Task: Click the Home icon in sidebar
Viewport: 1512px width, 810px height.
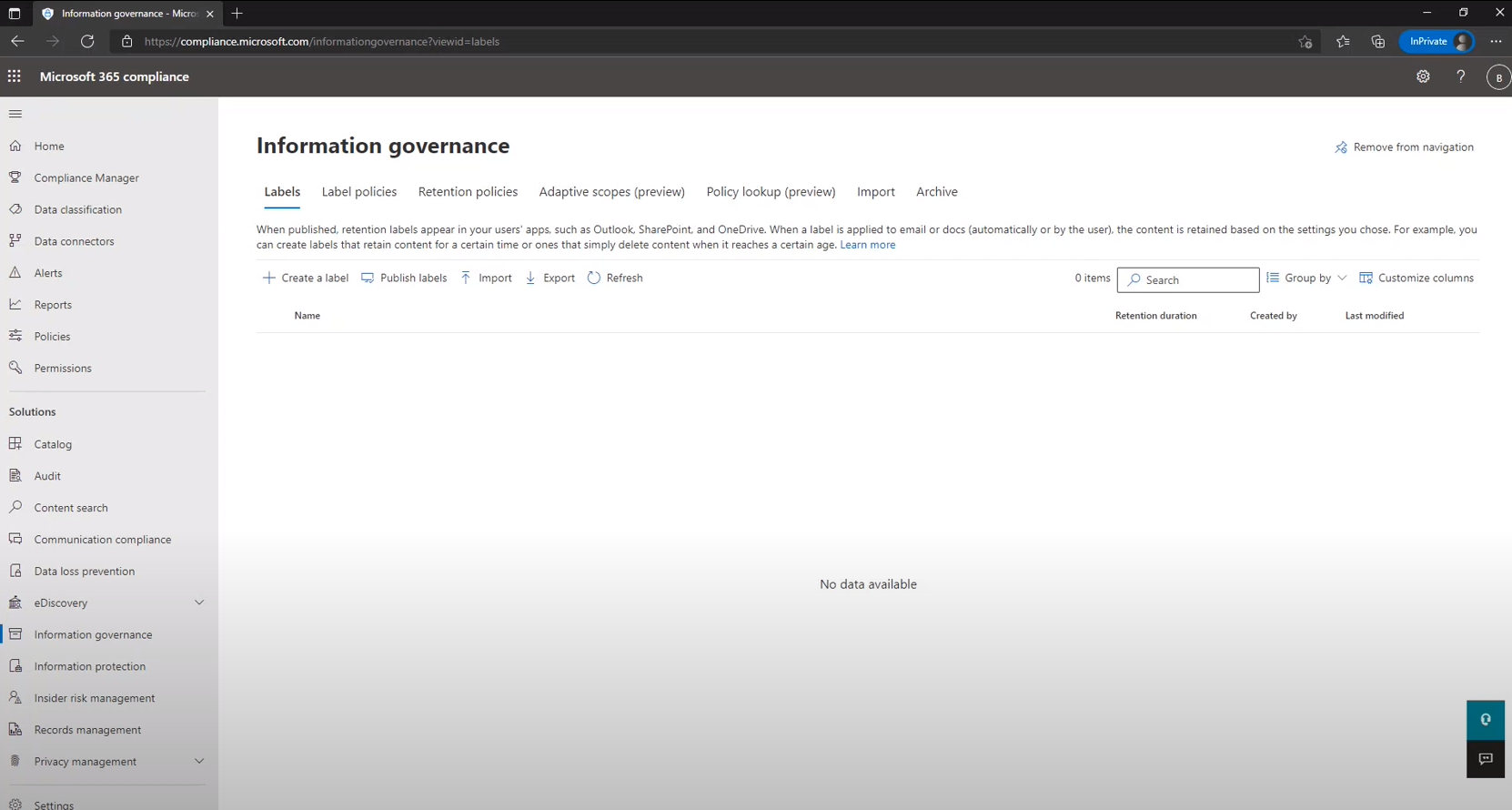Action: [15, 146]
